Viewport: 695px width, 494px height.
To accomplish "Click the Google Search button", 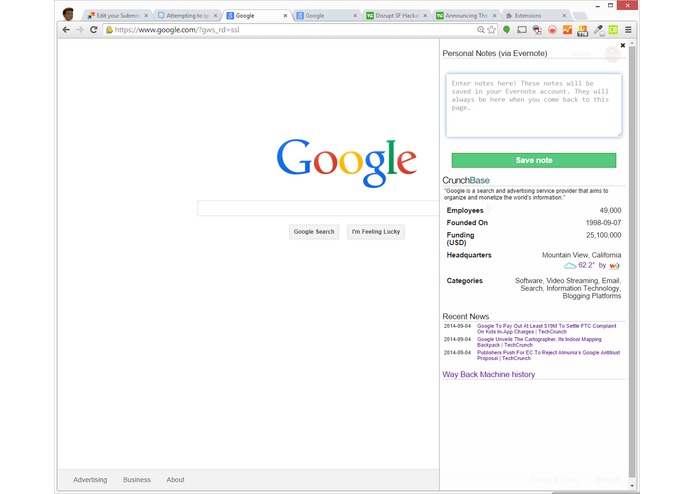I will coord(314,232).
